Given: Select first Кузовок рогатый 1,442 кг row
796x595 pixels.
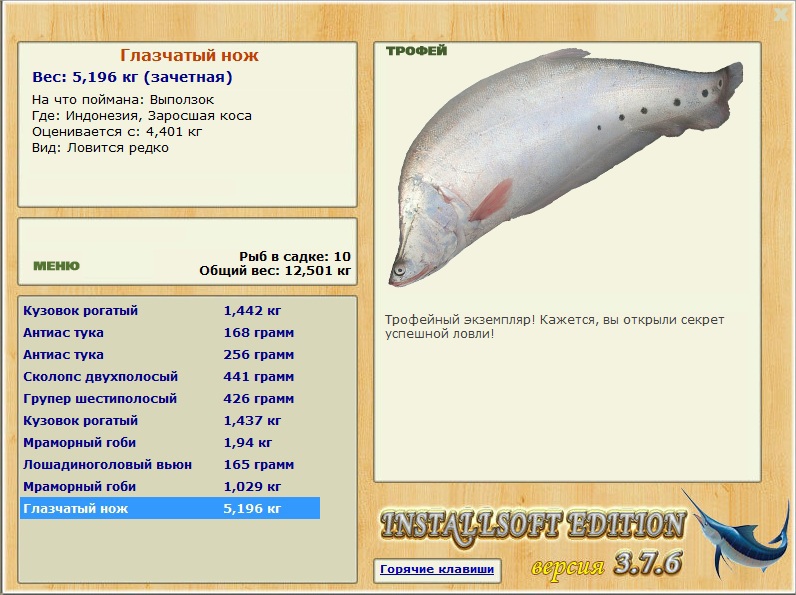Looking at the screenshot, I should tap(170, 310).
